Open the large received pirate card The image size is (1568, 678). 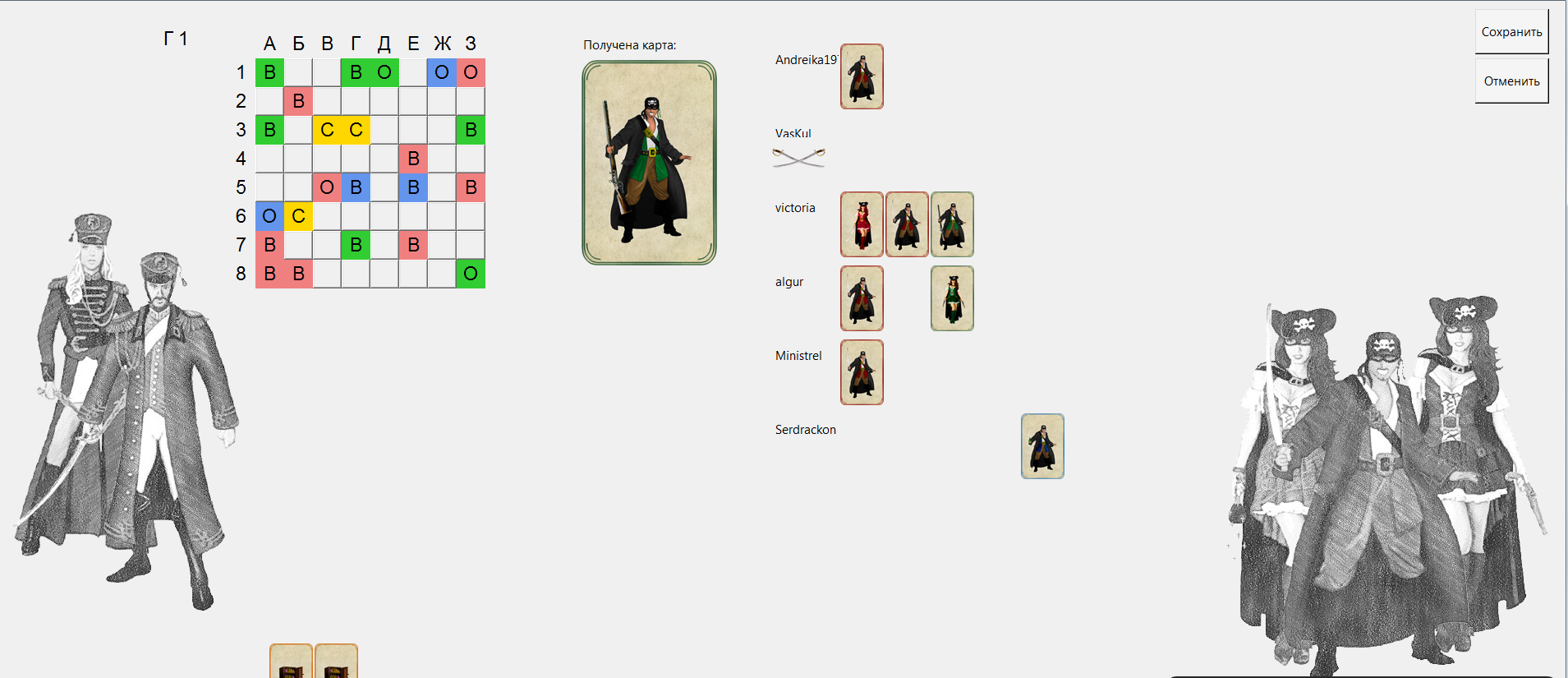[x=649, y=163]
